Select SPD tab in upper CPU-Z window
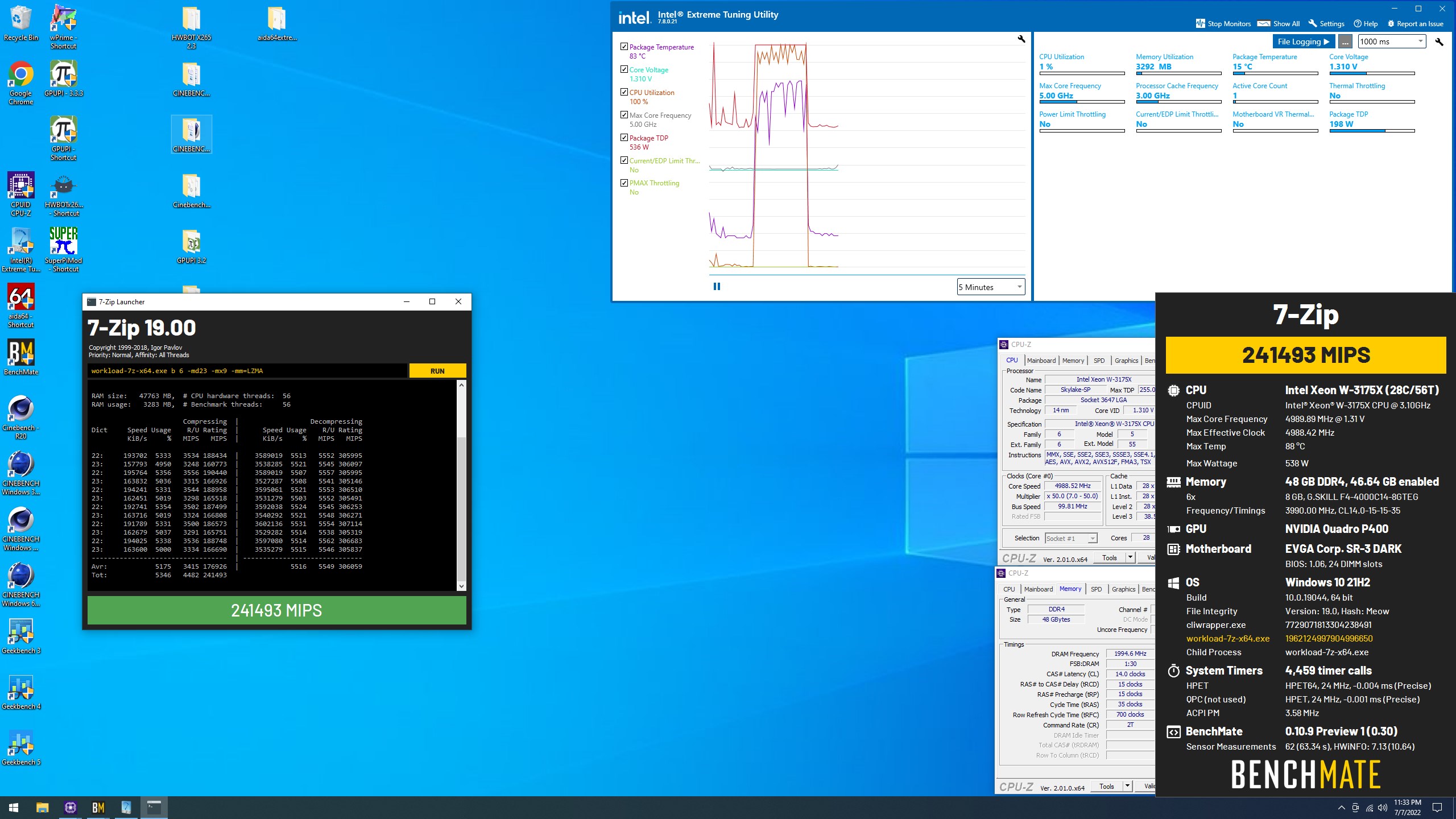The height and width of the screenshot is (819, 1456). [1099, 361]
